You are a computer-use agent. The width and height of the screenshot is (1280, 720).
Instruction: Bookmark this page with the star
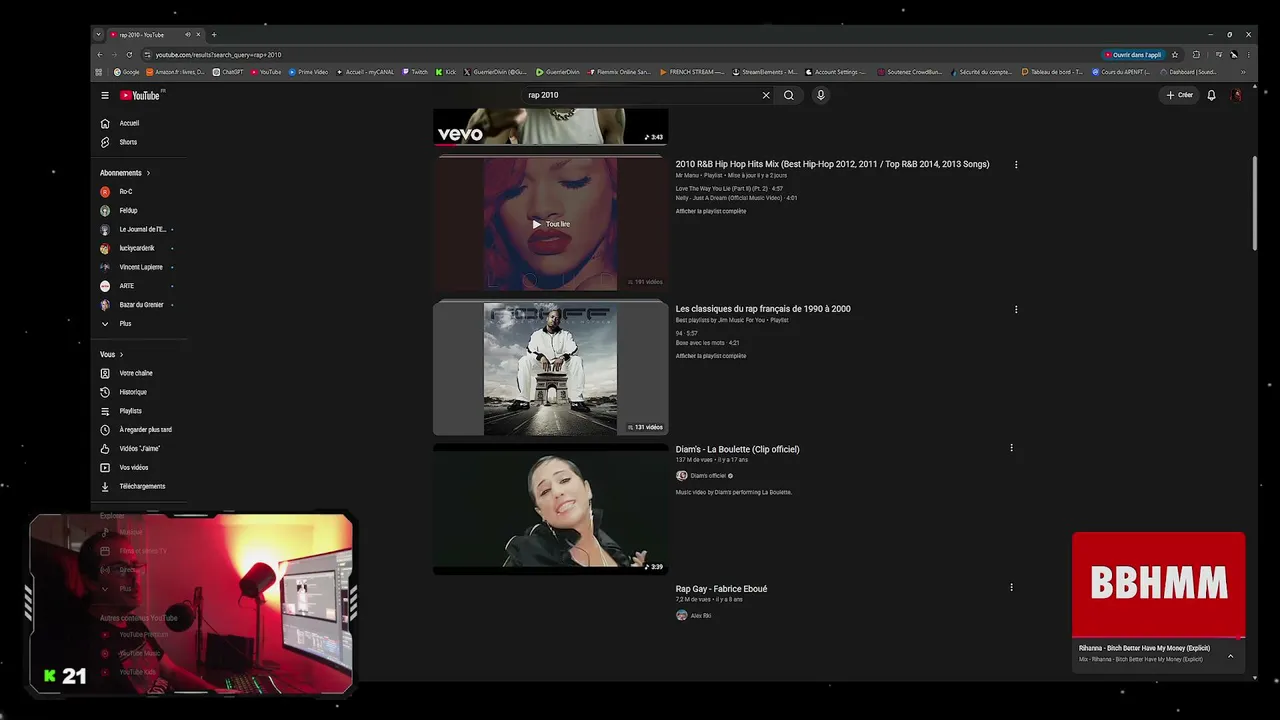[1175, 55]
